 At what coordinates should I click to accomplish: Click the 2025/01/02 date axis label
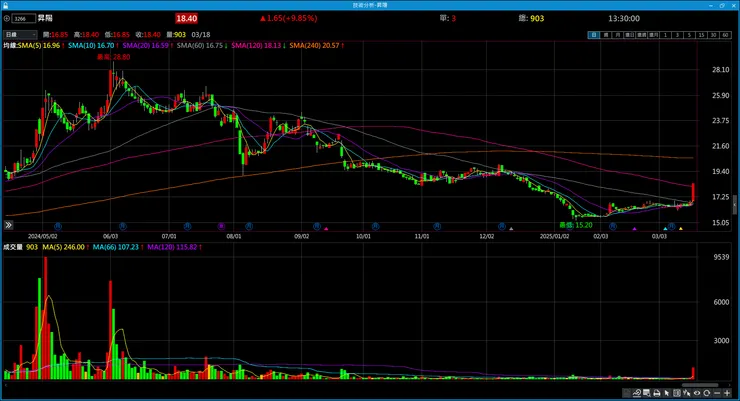(x=555, y=236)
